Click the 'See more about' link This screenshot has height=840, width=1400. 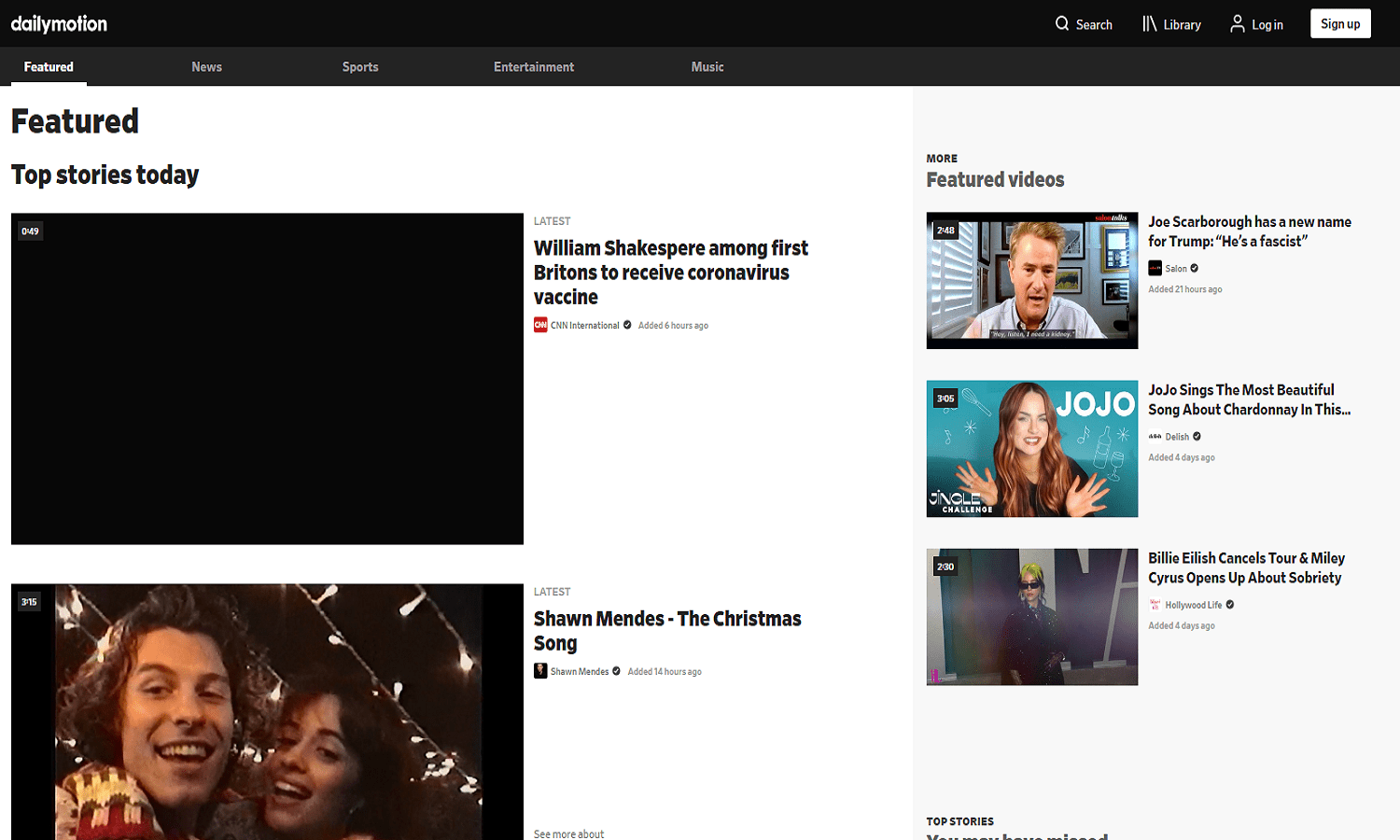pos(568,833)
